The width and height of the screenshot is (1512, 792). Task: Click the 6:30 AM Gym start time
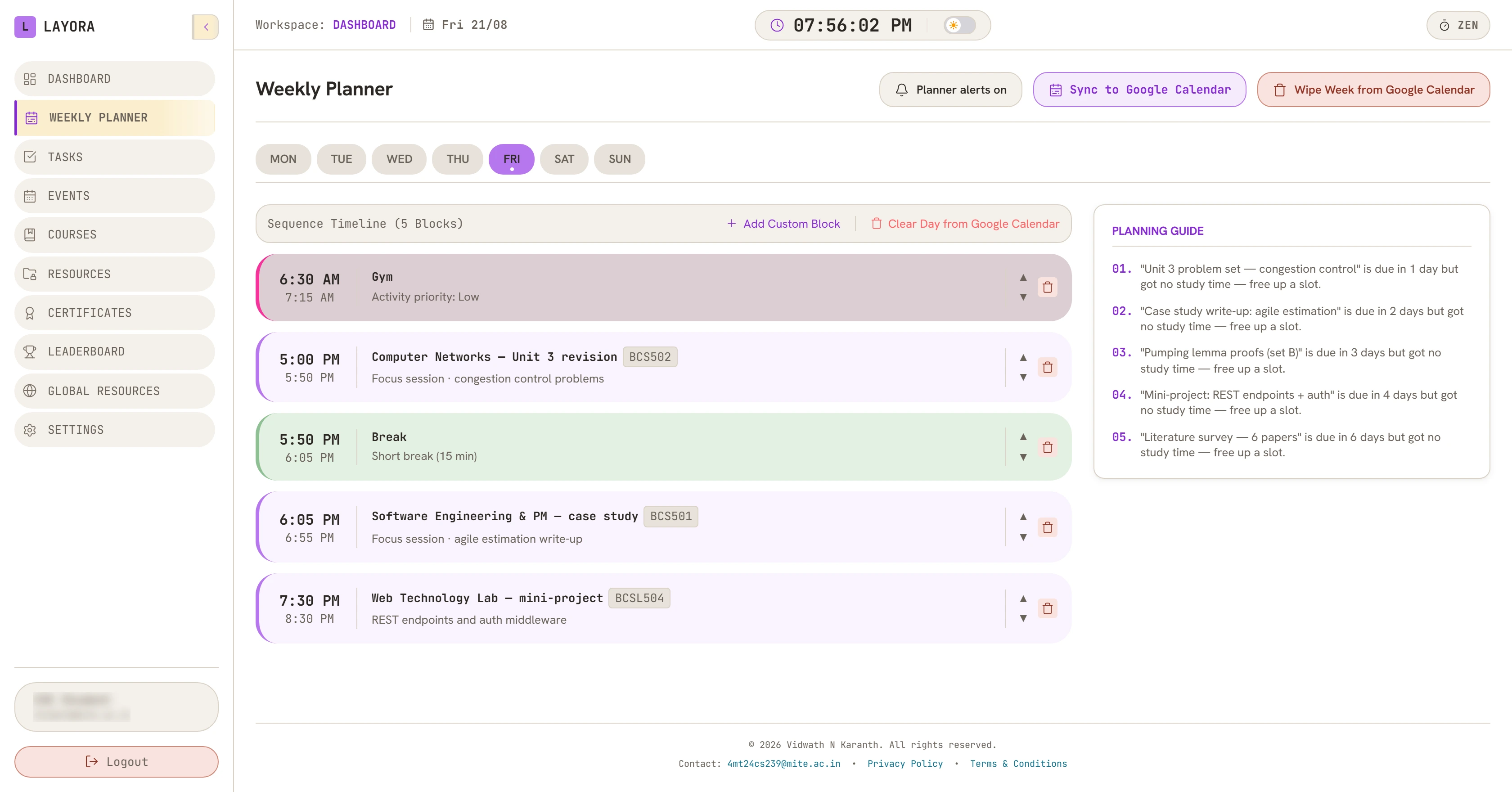[309, 279]
